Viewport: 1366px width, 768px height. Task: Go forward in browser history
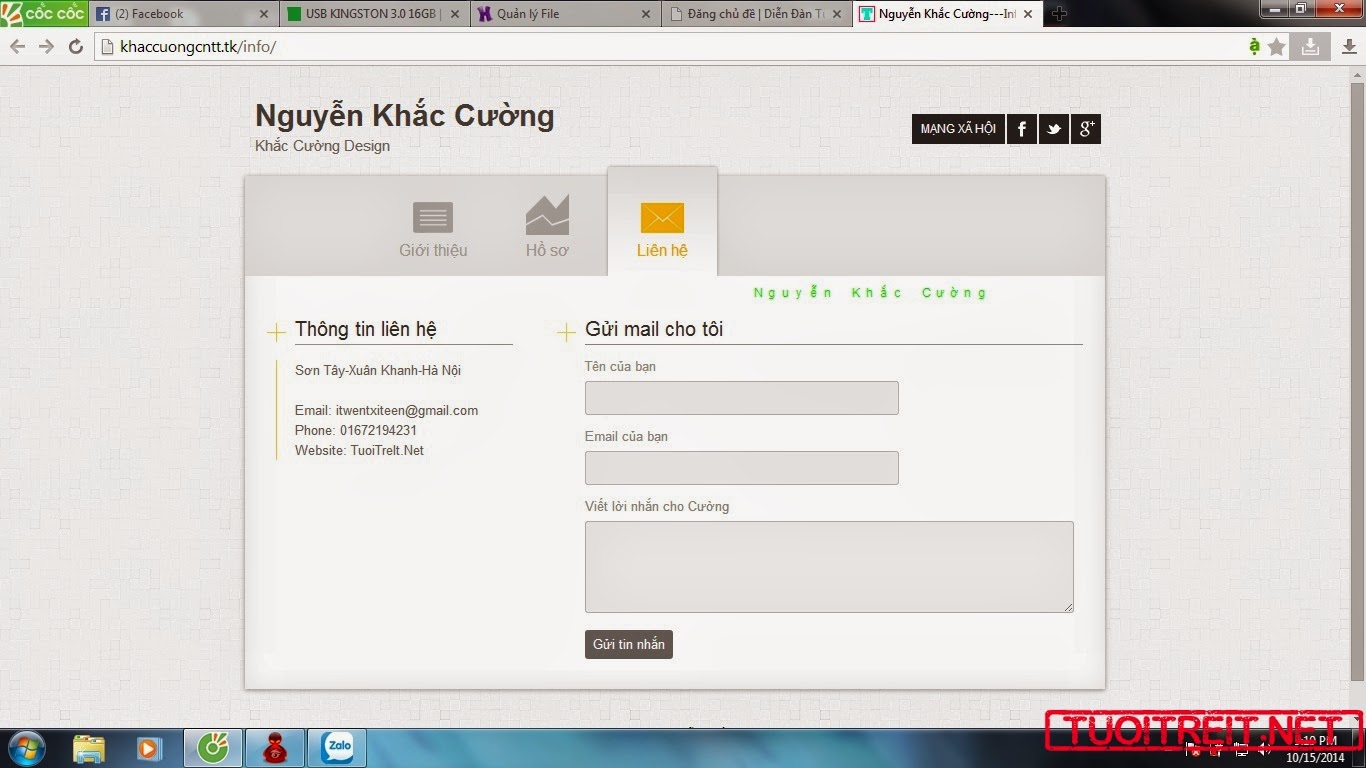click(46, 47)
